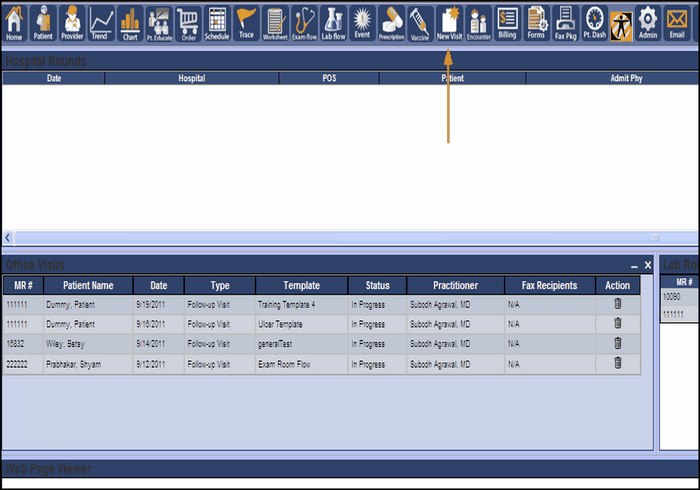Image resolution: width=700 pixels, height=490 pixels.
Task: Click the Hospital Rounds horizontal scrollbar
Action: click(355, 237)
